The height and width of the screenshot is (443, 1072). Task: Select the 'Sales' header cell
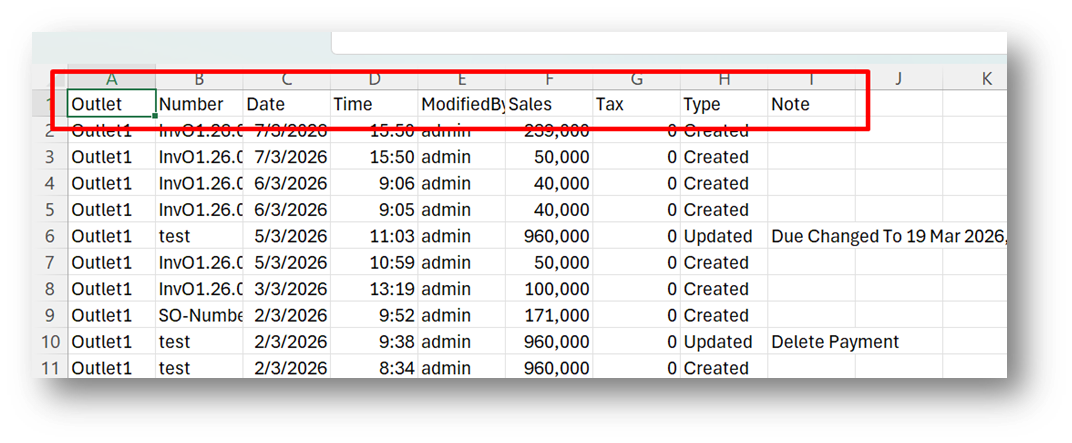(549, 104)
